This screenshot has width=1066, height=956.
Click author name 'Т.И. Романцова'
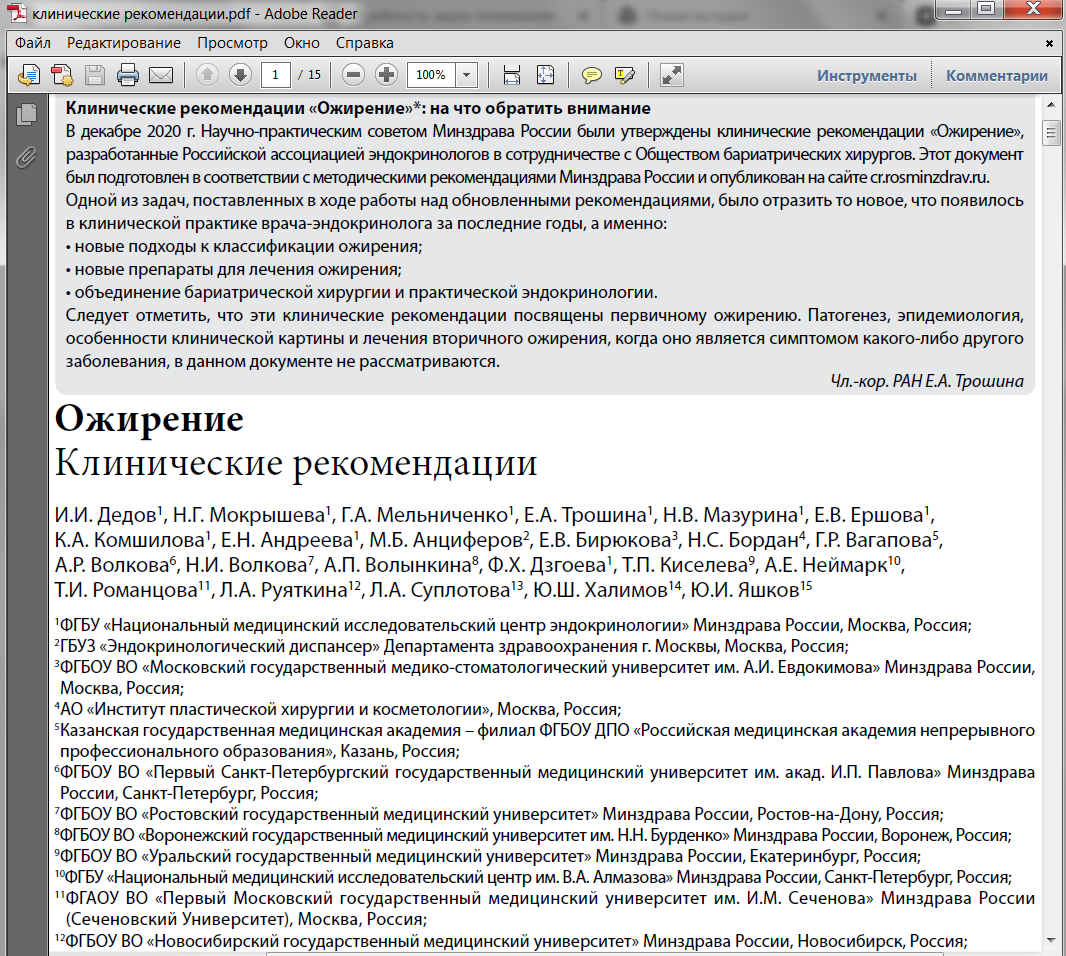pos(126,590)
